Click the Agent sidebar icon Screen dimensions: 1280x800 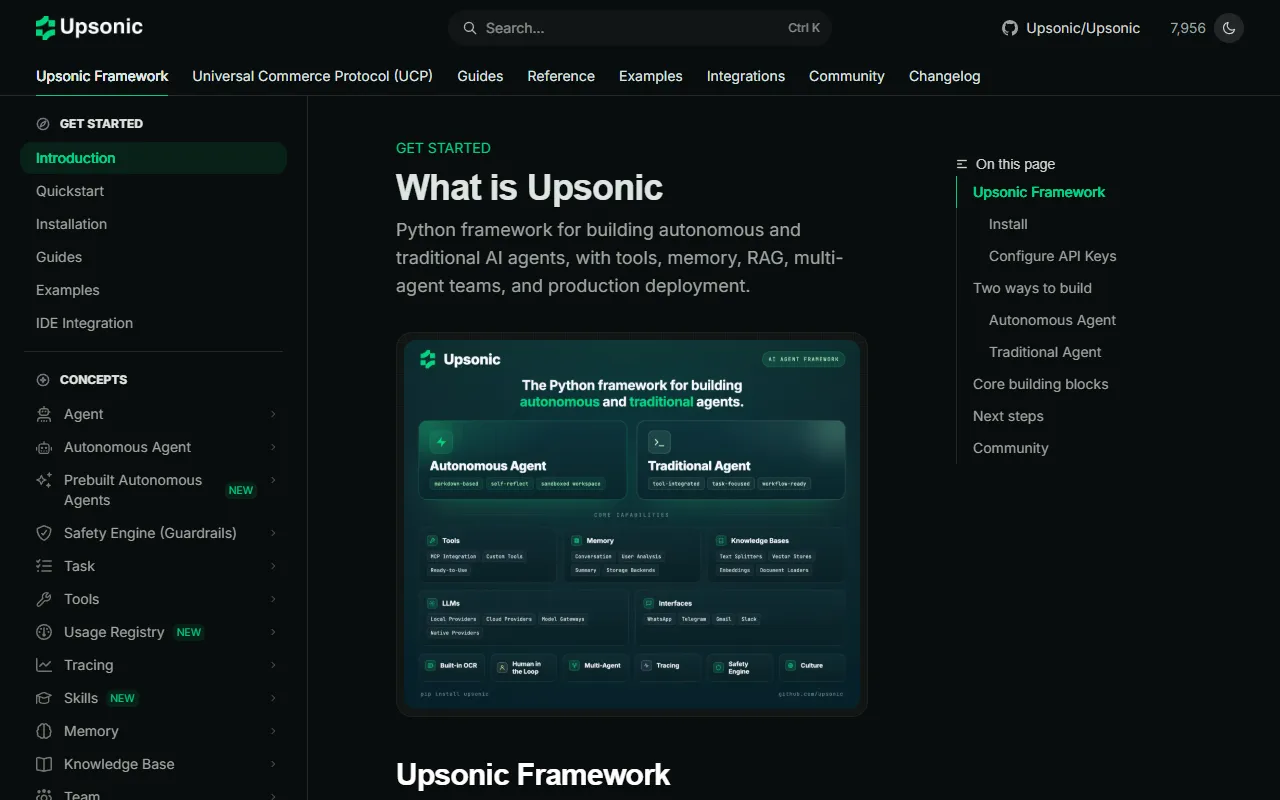point(44,414)
